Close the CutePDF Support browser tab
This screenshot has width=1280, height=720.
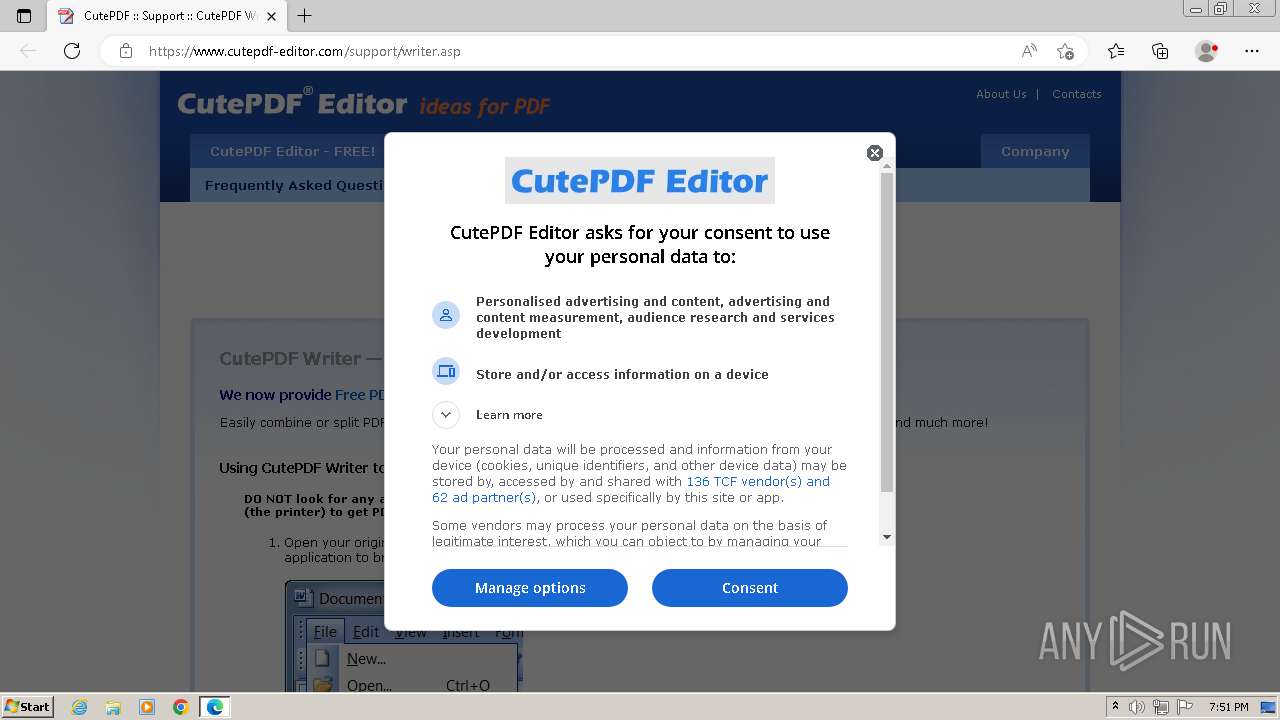pos(271,16)
